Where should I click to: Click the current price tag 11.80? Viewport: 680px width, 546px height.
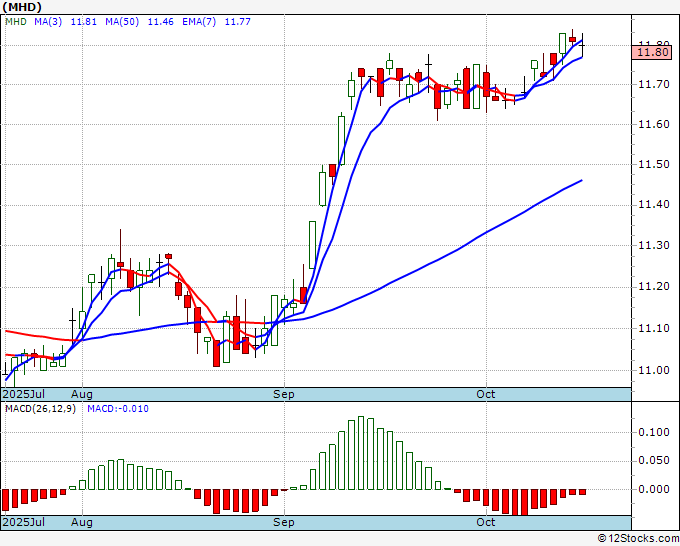coord(652,52)
